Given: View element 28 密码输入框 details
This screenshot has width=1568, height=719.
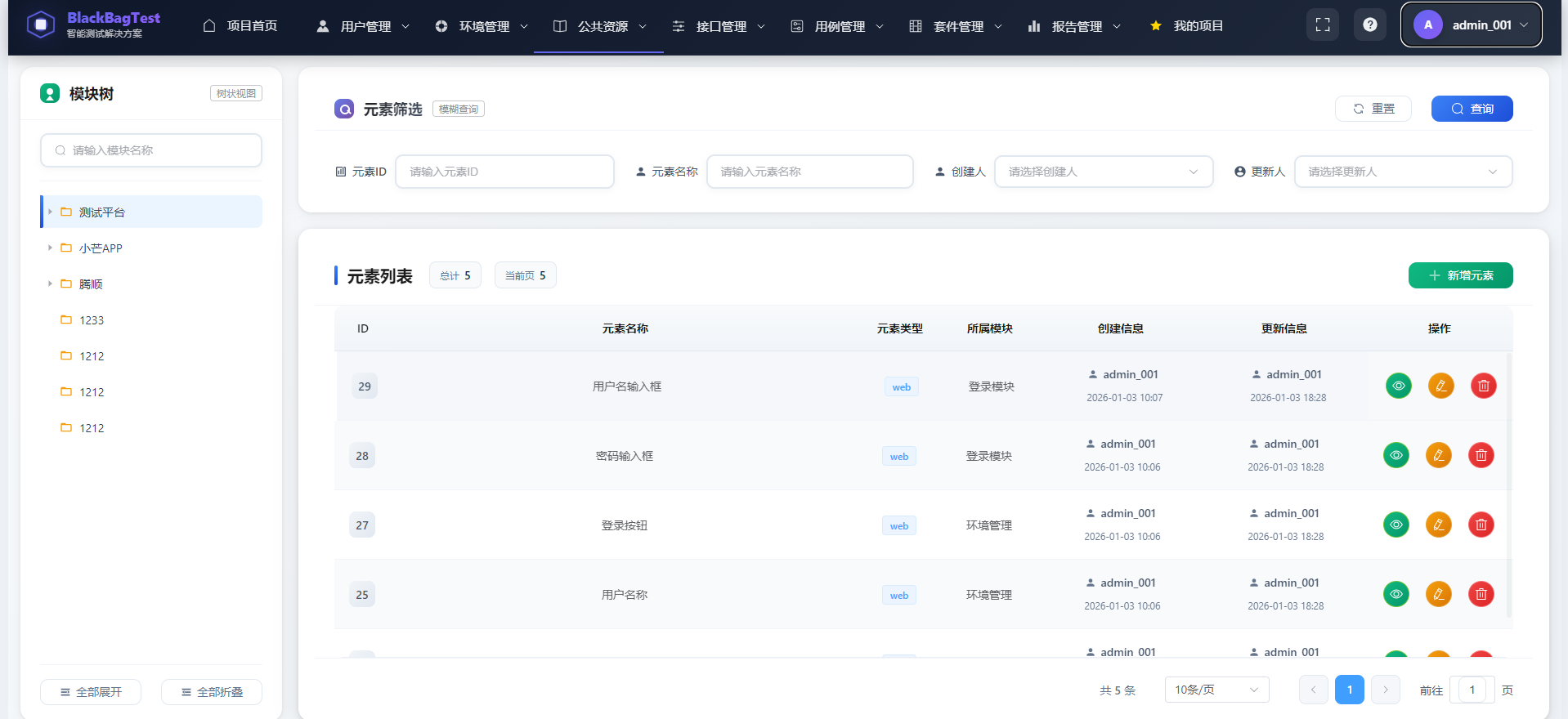Looking at the screenshot, I should tap(1396, 455).
